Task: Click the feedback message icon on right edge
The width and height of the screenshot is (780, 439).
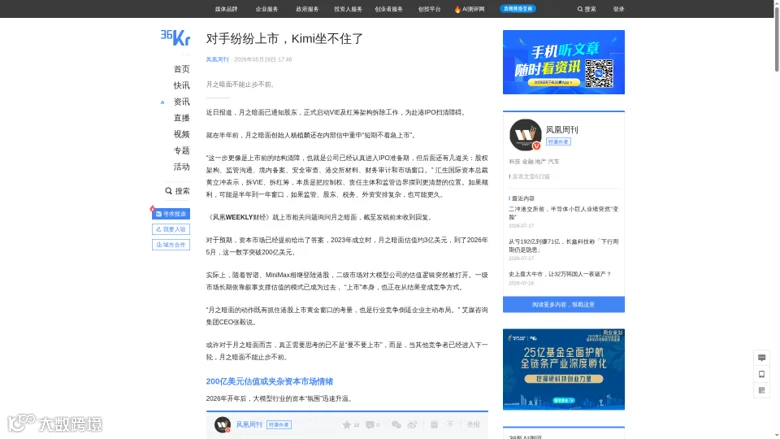Action: point(762,357)
